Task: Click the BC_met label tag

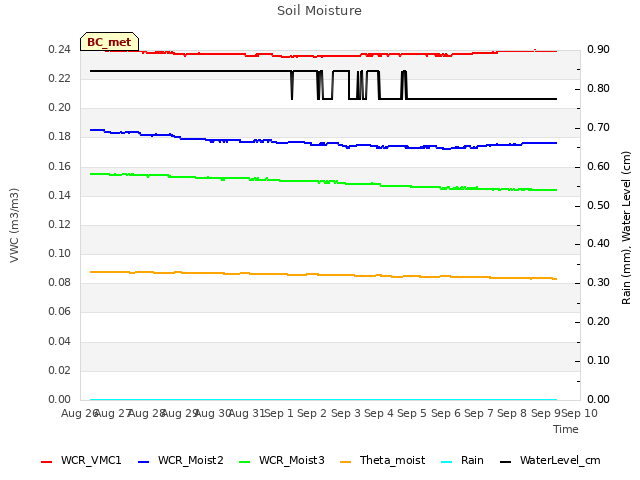Action: tap(109, 42)
